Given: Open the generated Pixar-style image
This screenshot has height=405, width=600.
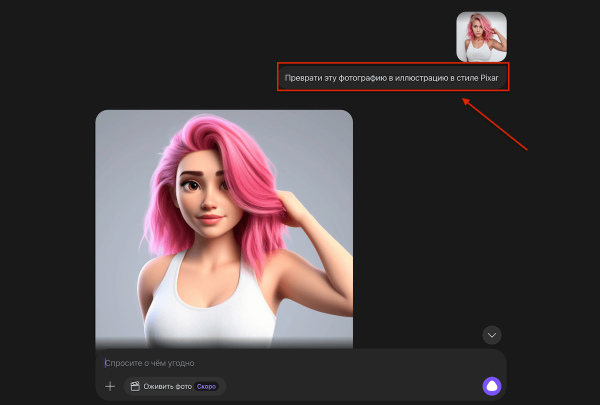Looking at the screenshot, I should 224,228.
